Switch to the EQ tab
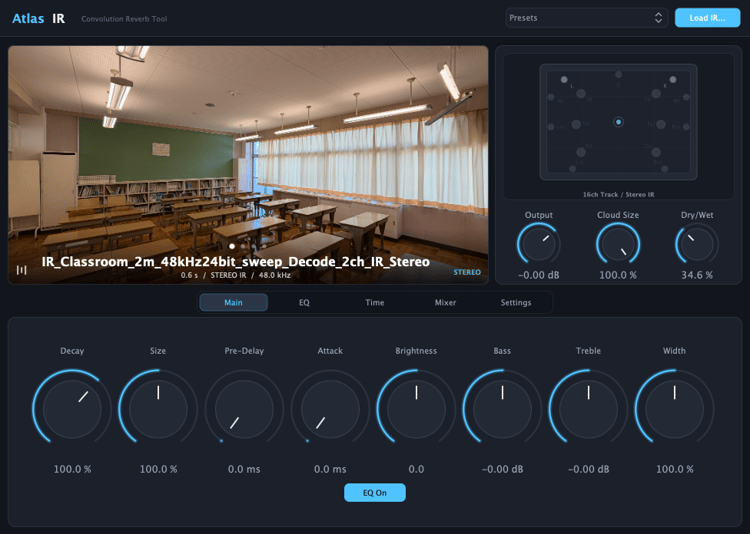 click(x=304, y=302)
